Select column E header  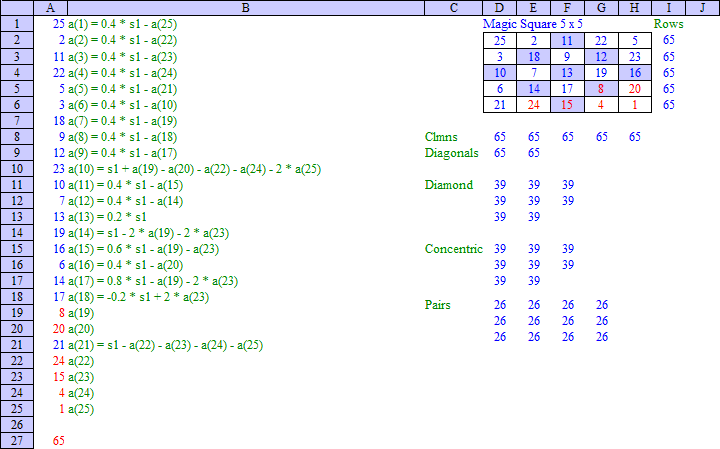533,8
